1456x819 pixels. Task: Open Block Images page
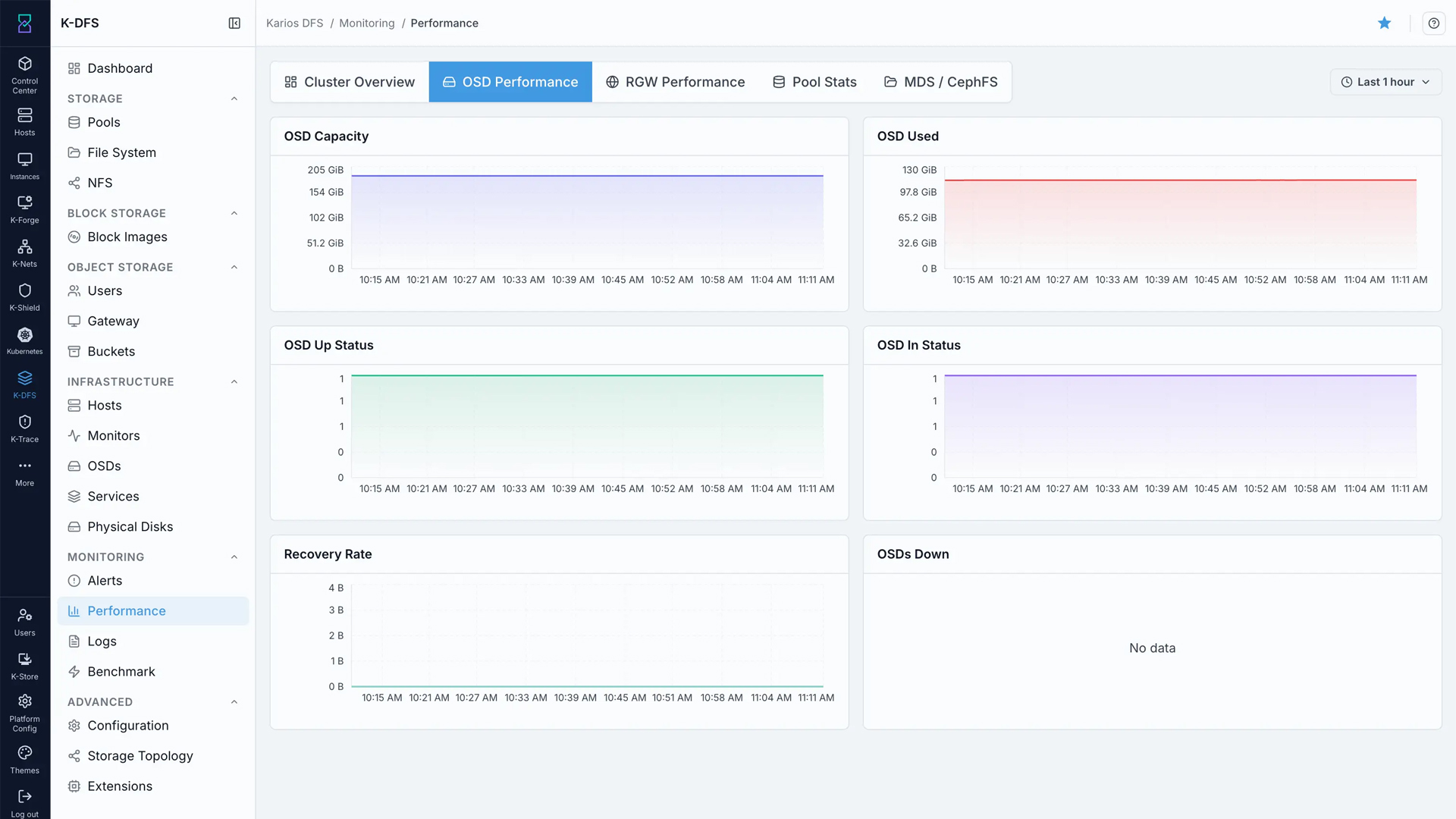[x=153, y=237]
